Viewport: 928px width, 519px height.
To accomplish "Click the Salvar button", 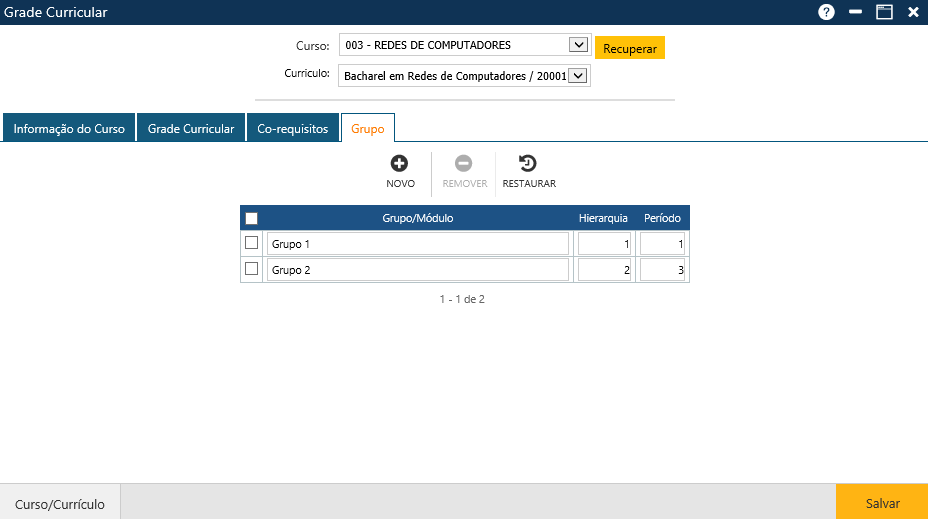I will pos(882,504).
